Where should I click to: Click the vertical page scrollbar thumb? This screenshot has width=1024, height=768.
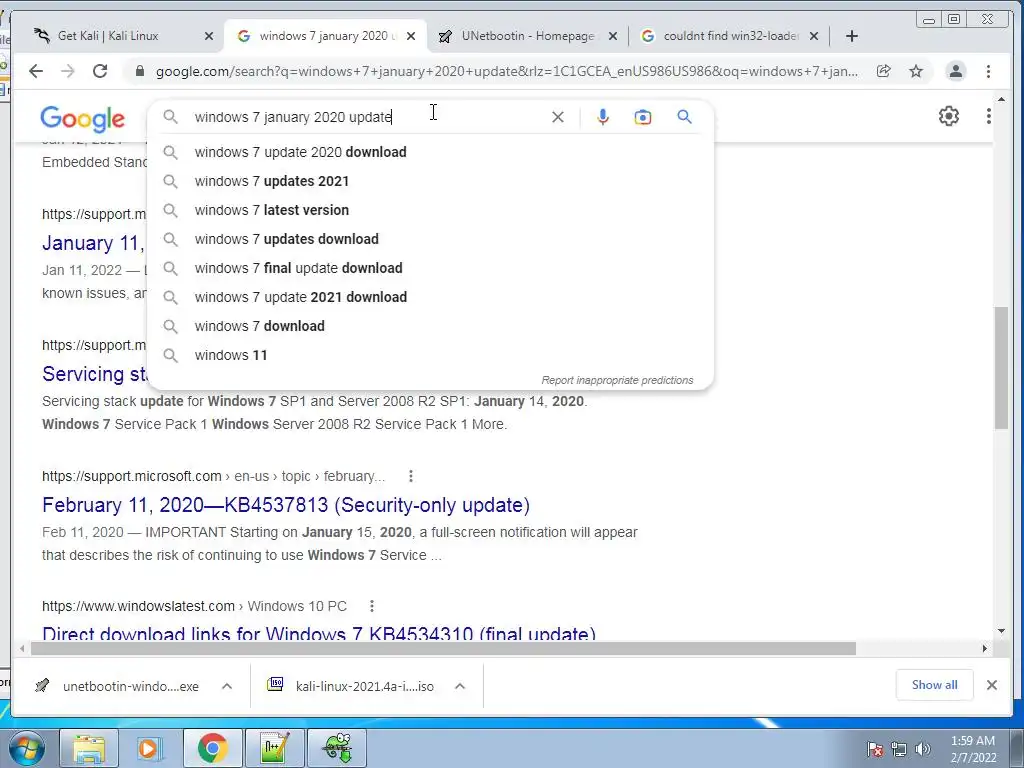coord(1002,368)
